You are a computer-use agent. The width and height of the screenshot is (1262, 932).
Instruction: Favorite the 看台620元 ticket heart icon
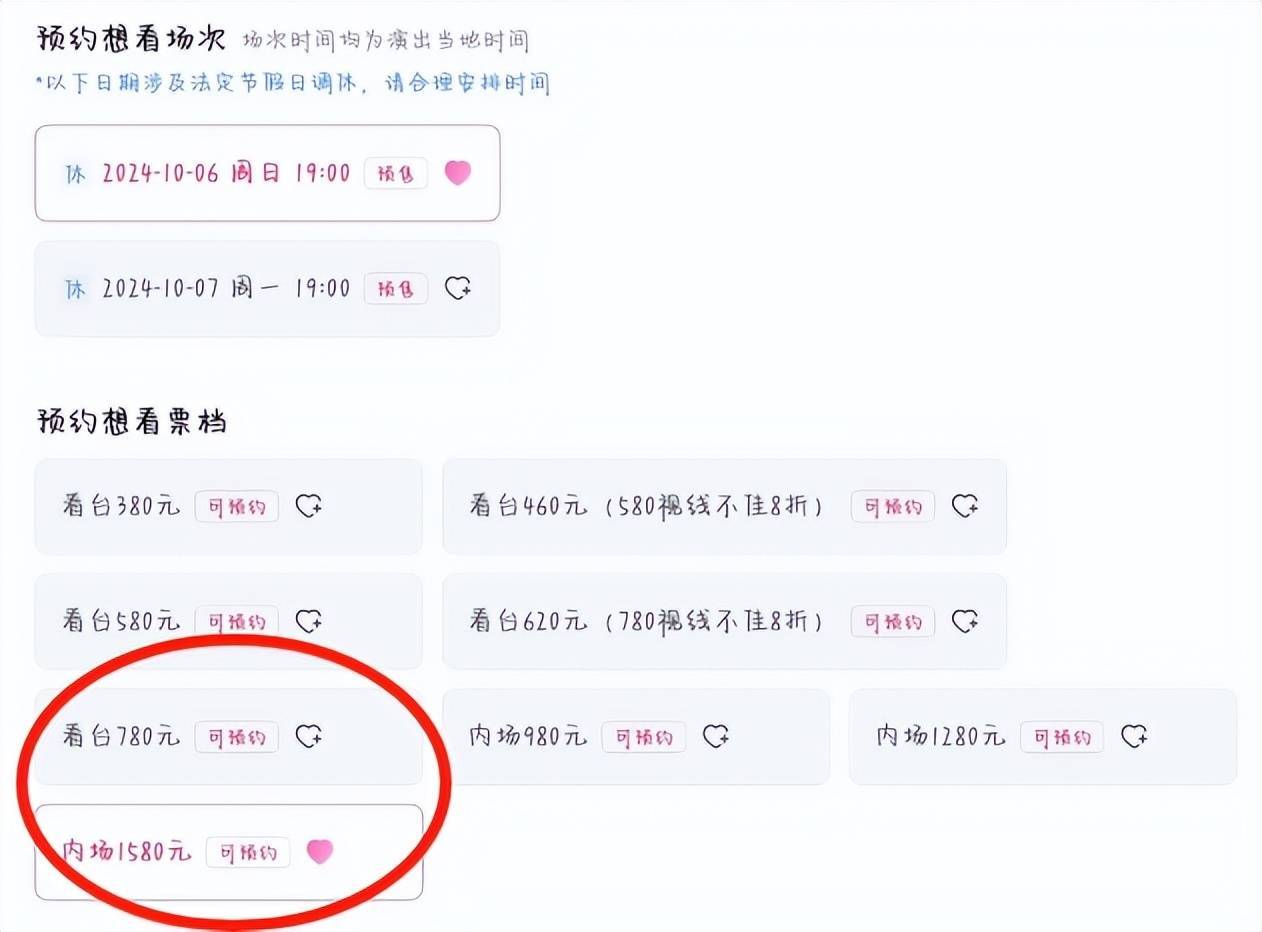(965, 621)
